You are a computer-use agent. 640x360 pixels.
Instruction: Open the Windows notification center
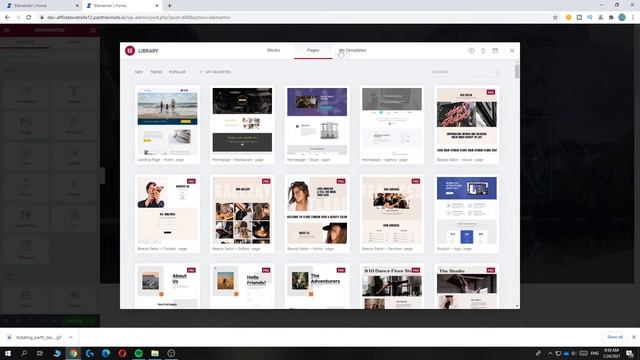click(x=630, y=353)
